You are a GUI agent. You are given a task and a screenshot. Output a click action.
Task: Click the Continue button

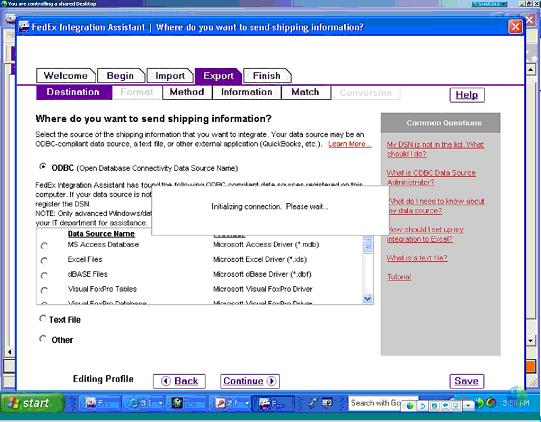tap(250, 381)
